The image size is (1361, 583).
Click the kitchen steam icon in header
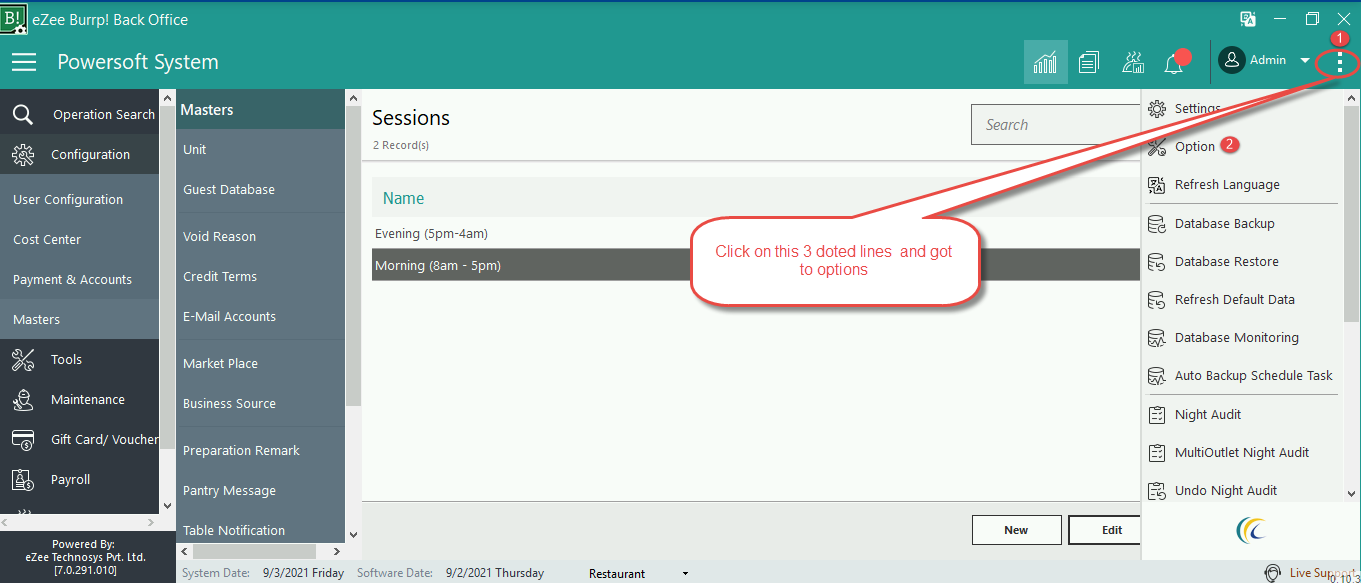(x=1133, y=62)
